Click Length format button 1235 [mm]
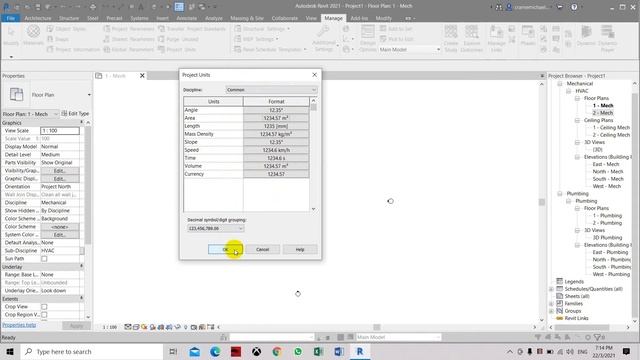Screen dimensions: 640x360 click(276, 126)
